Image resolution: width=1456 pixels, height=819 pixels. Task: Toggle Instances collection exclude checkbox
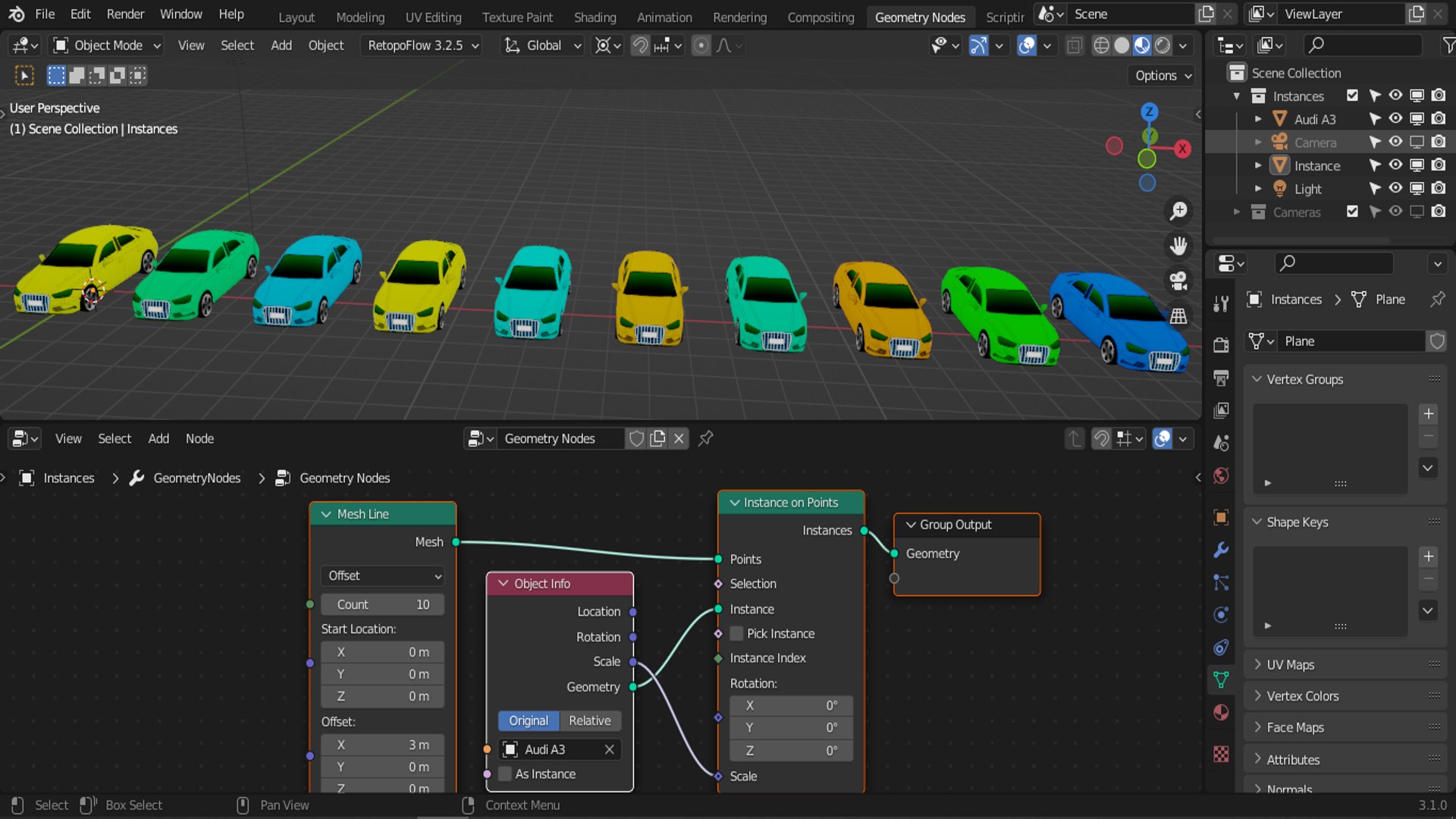[1352, 96]
